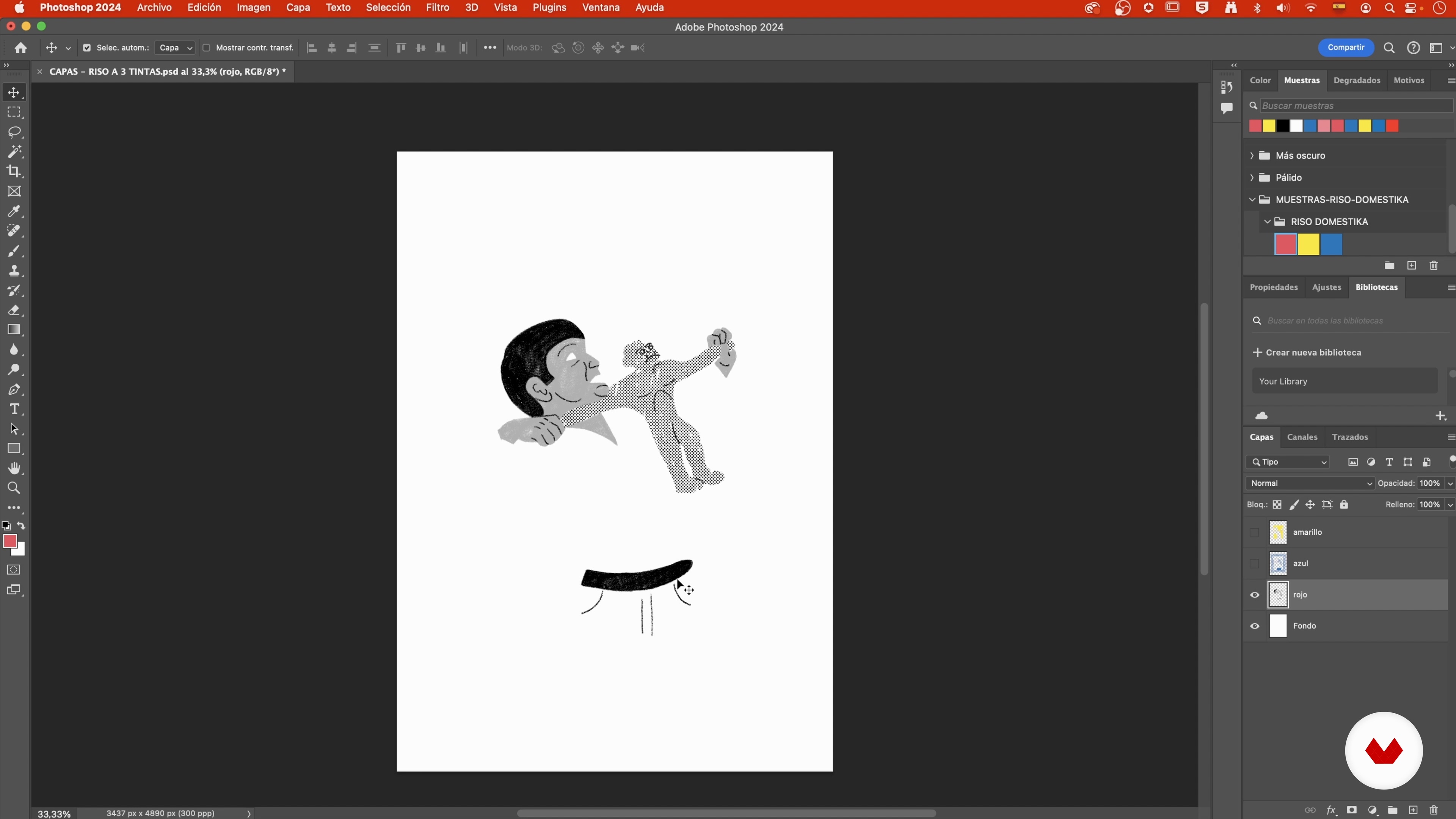Uncheck the Selec. autom. checkbox

coord(87,48)
